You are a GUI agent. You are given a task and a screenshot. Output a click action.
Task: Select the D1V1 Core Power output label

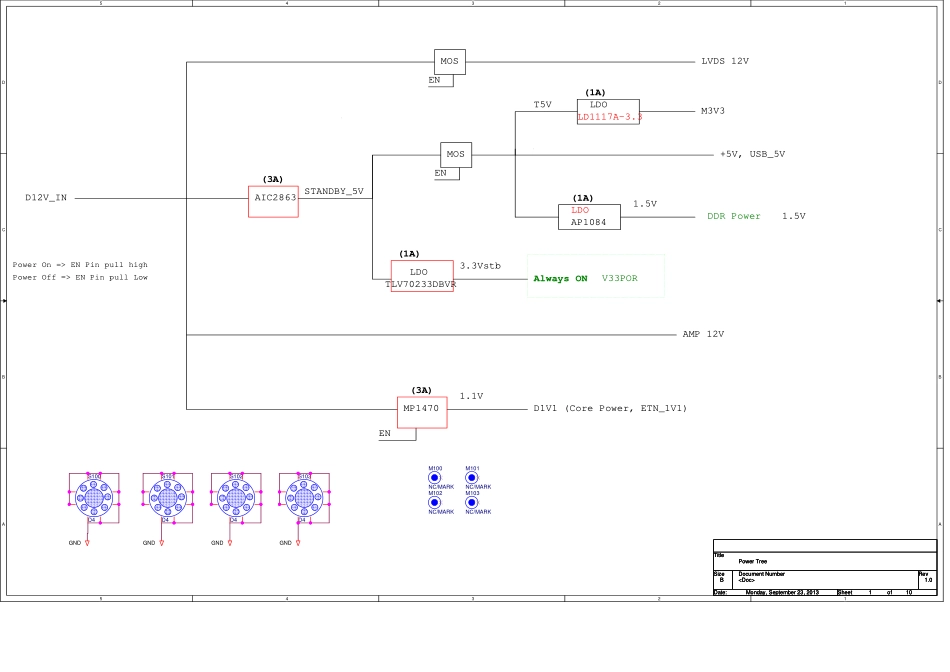pos(610,409)
